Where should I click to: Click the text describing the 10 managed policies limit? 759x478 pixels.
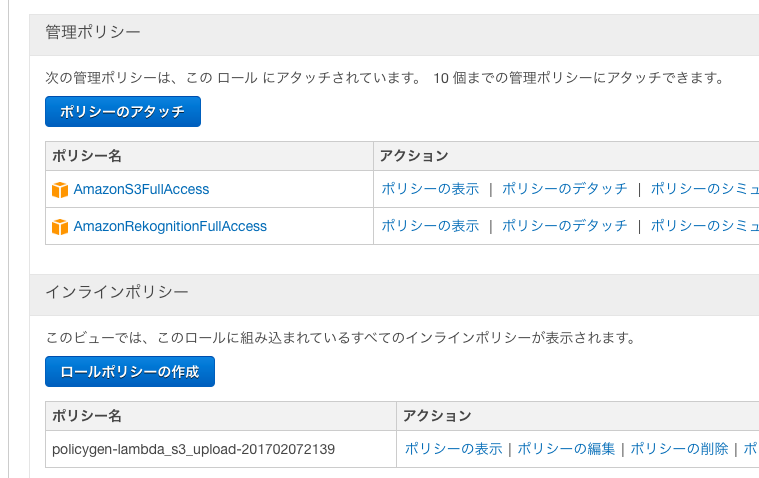pyautogui.click(x=580, y=77)
